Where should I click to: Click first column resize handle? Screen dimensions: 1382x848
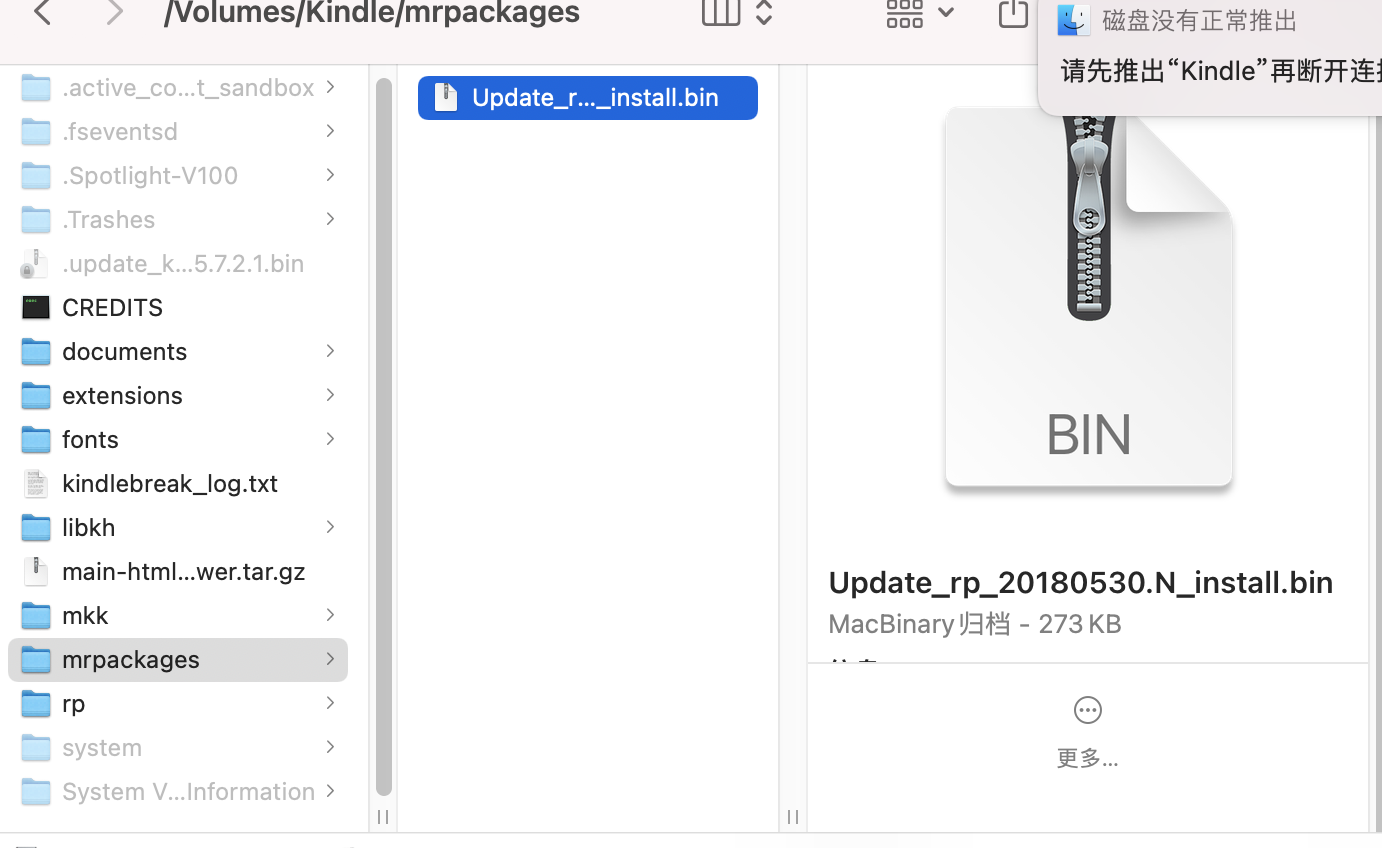tap(383, 817)
